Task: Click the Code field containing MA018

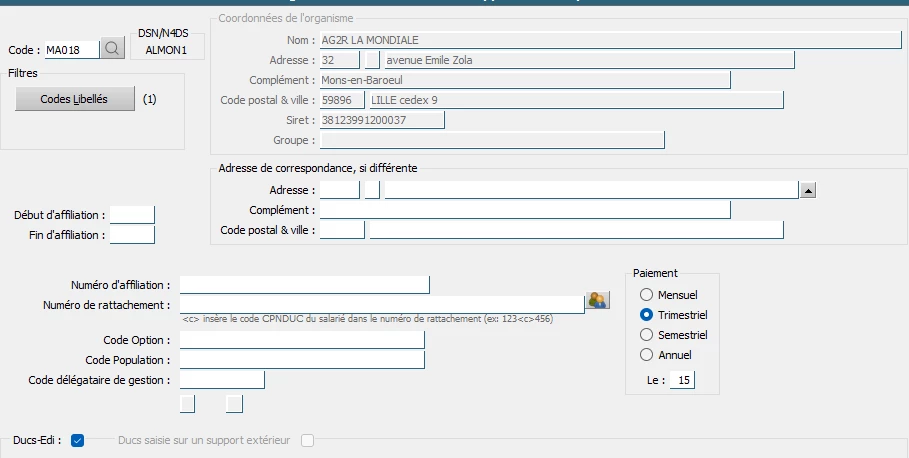Action: [x=72, y=49]
